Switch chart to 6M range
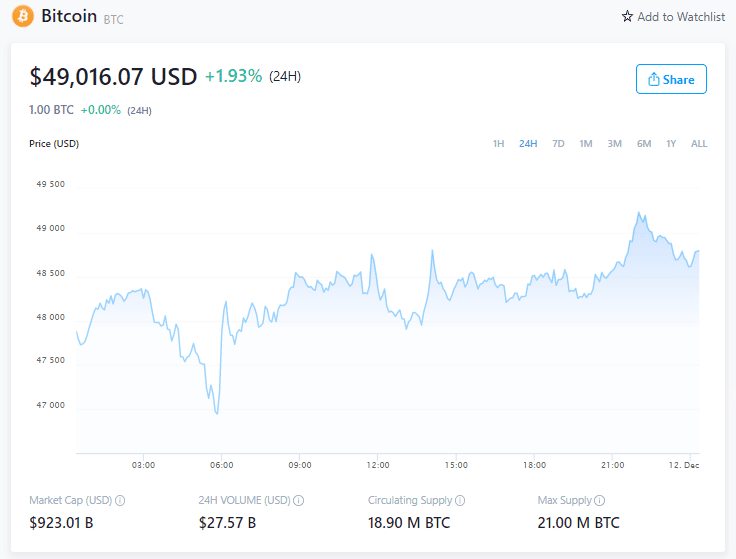736x559 pixels. coord(644,144)
